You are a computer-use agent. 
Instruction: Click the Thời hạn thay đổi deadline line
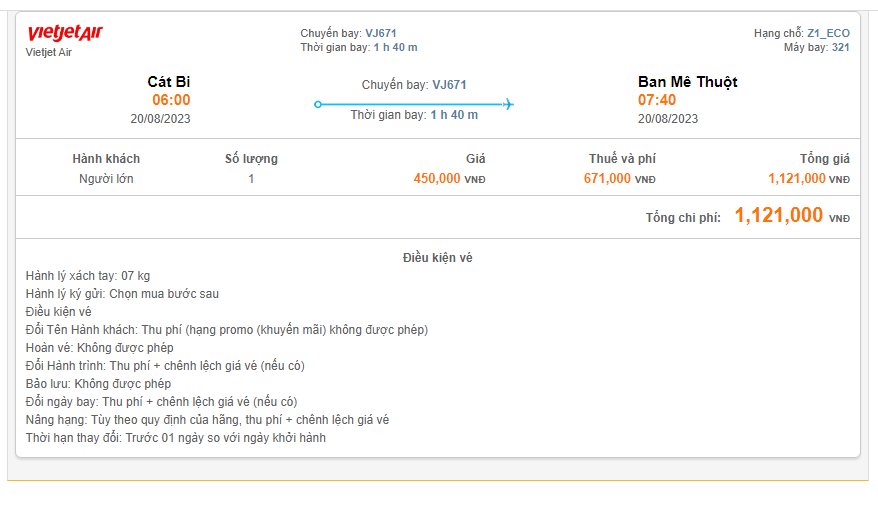pos(175,438)
